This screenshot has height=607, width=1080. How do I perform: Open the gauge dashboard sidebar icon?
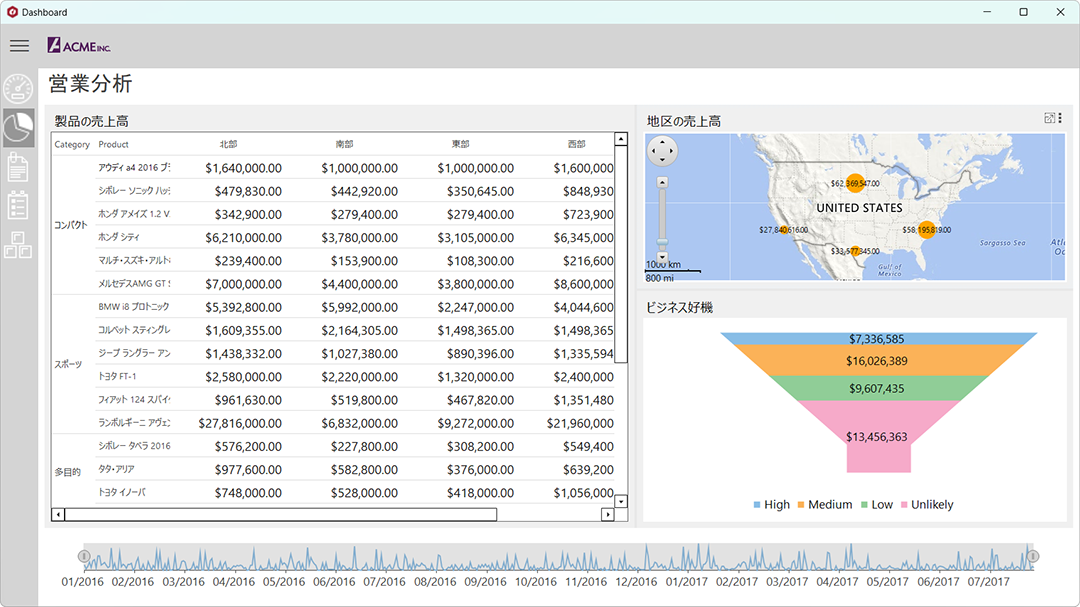coord(19,89)
